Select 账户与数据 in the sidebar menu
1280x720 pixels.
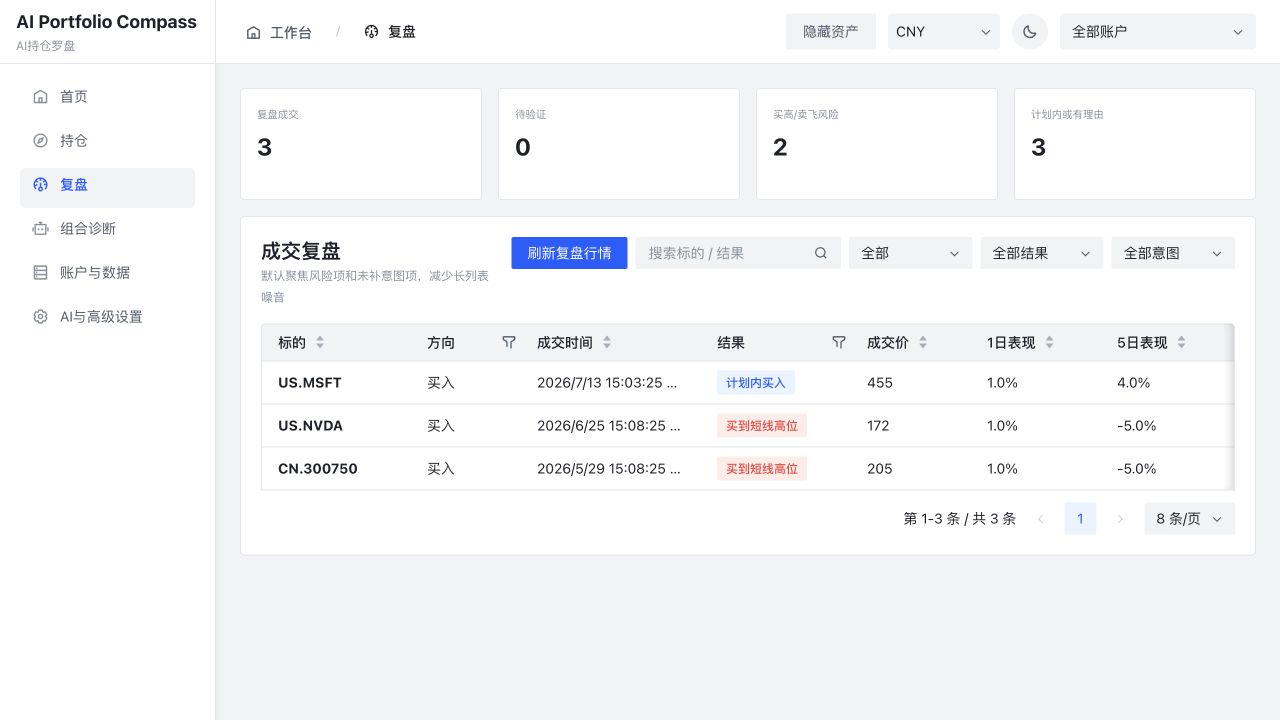click(x=107, y=273)
